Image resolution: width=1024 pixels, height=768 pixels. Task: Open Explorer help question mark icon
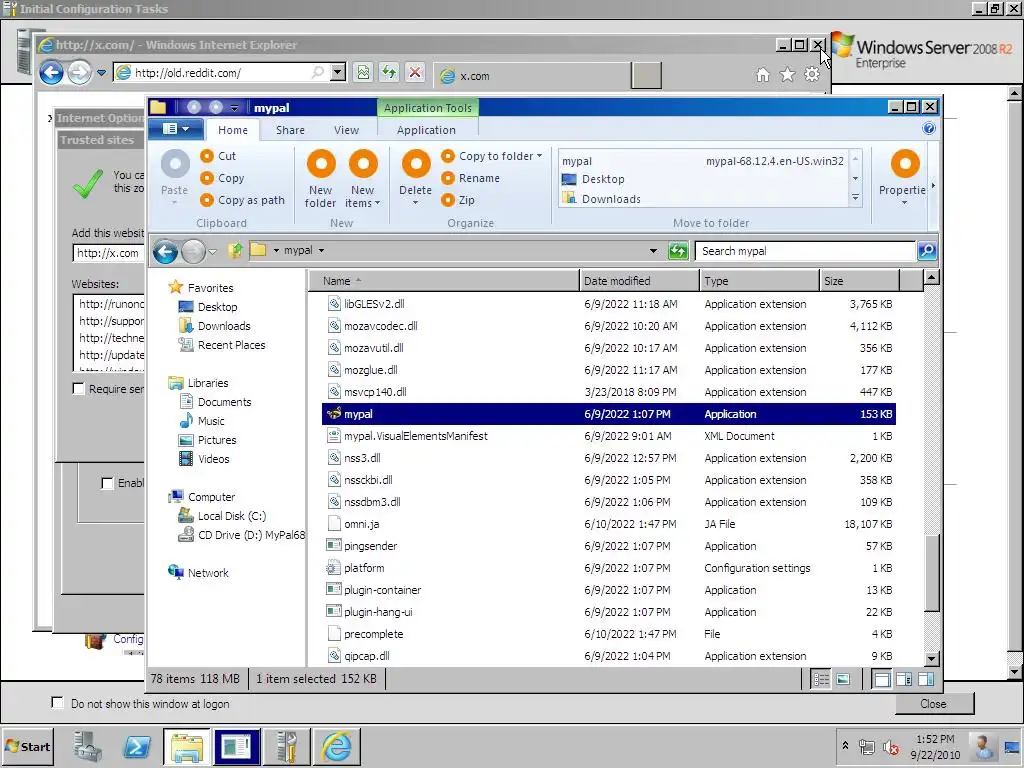pyautogui.click(x=929, y=129)
